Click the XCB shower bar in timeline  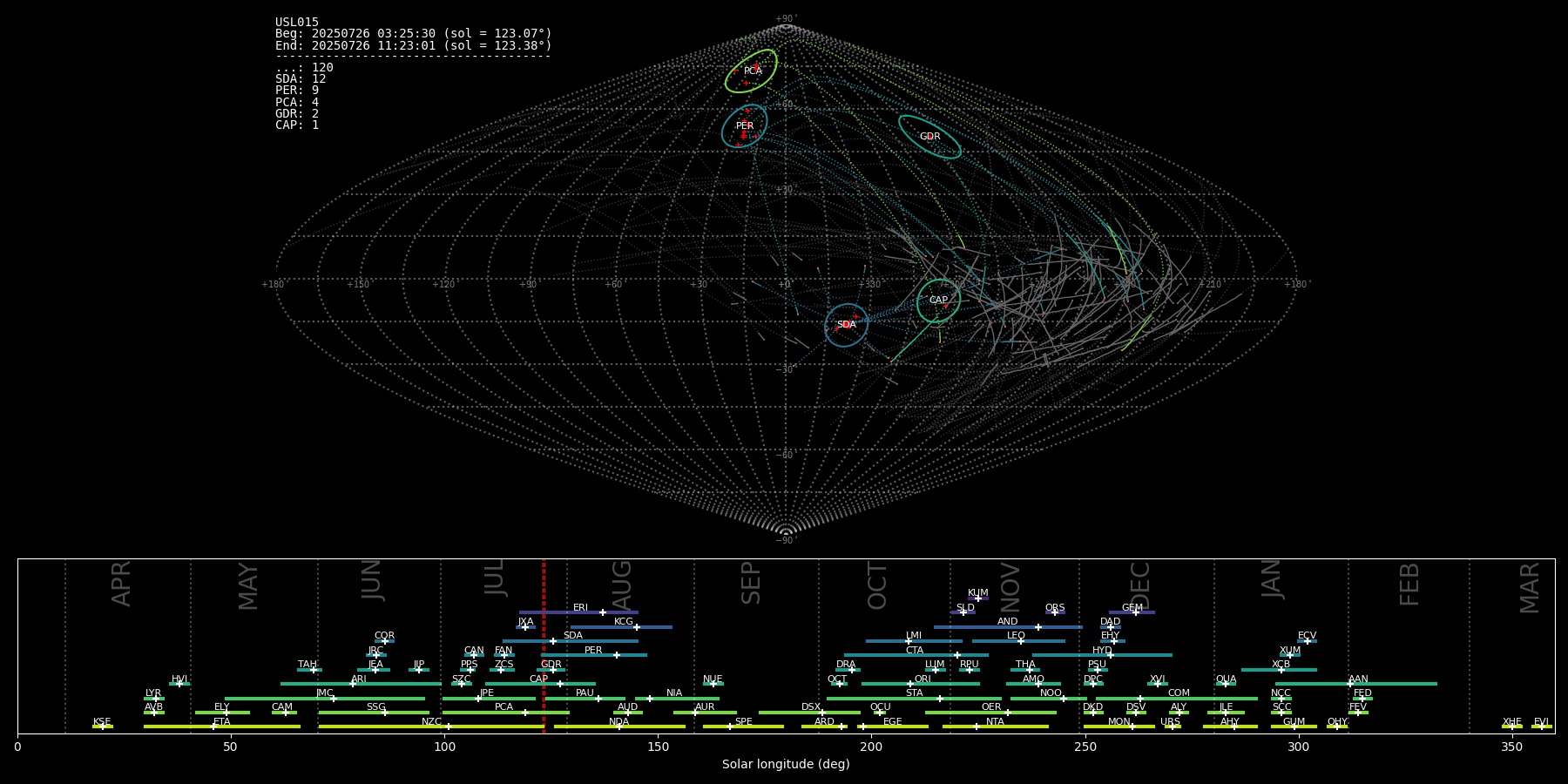(1279, 670)
